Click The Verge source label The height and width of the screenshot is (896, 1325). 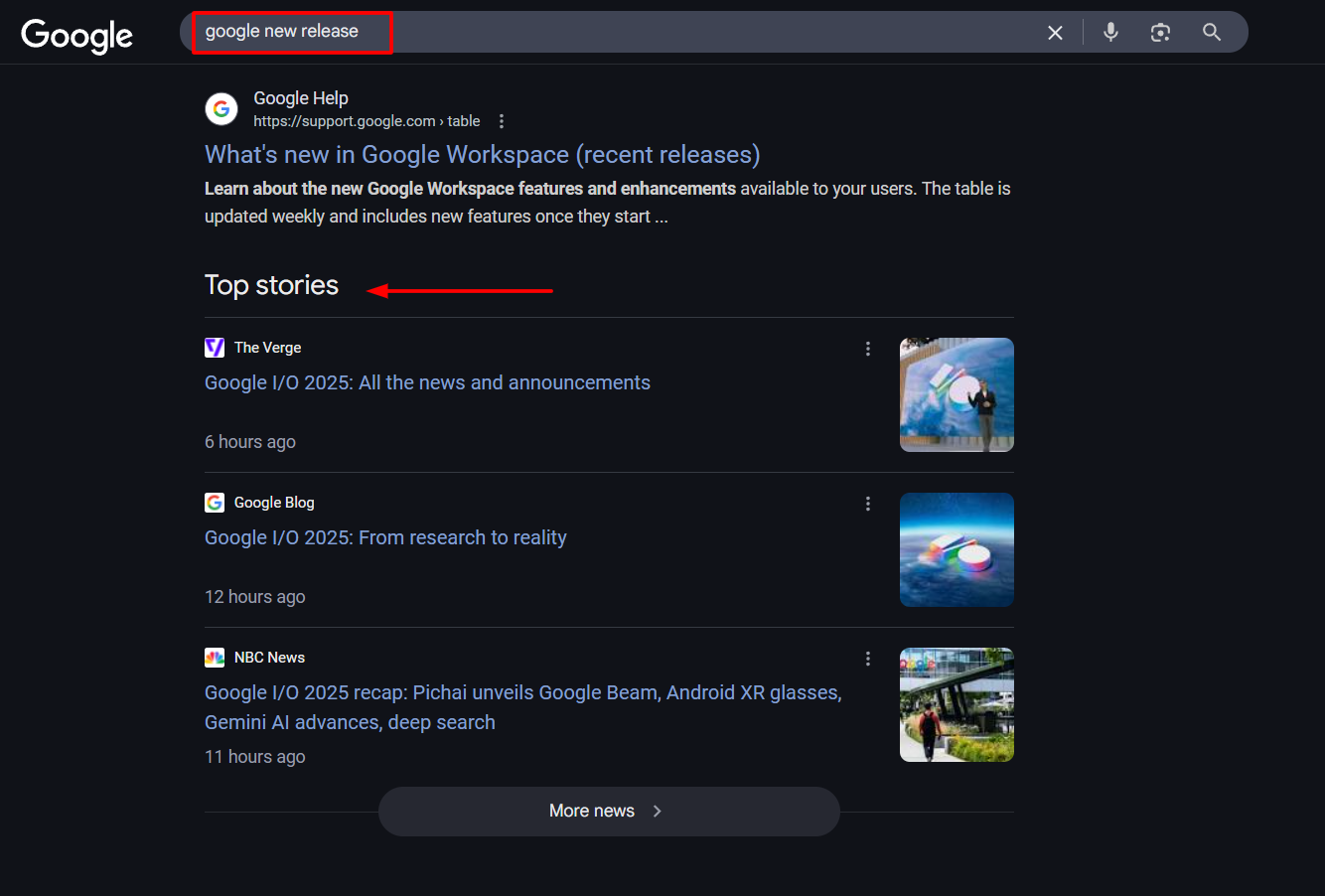click(x=267, y=348)
